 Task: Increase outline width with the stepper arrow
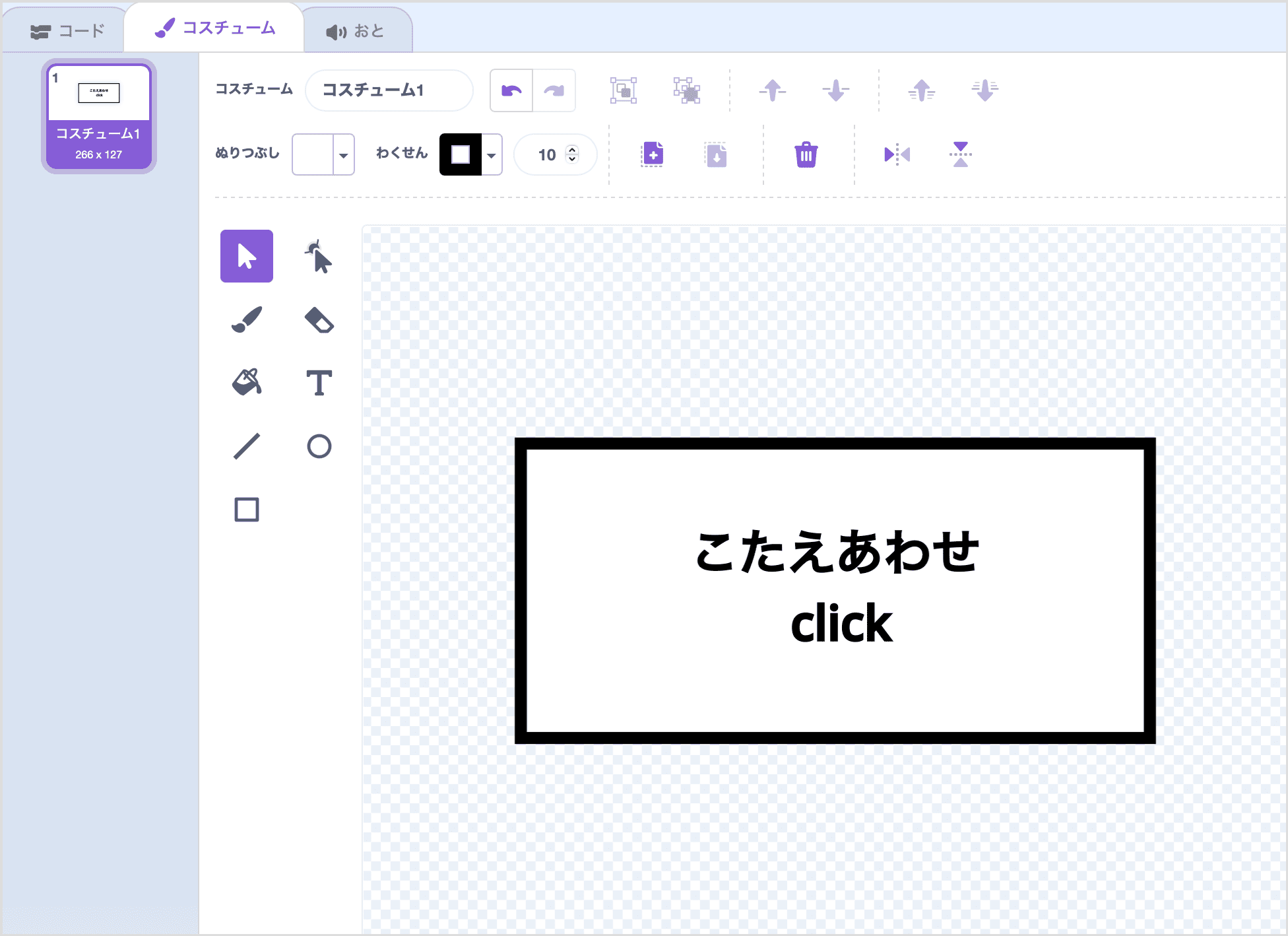coord(572,149)
